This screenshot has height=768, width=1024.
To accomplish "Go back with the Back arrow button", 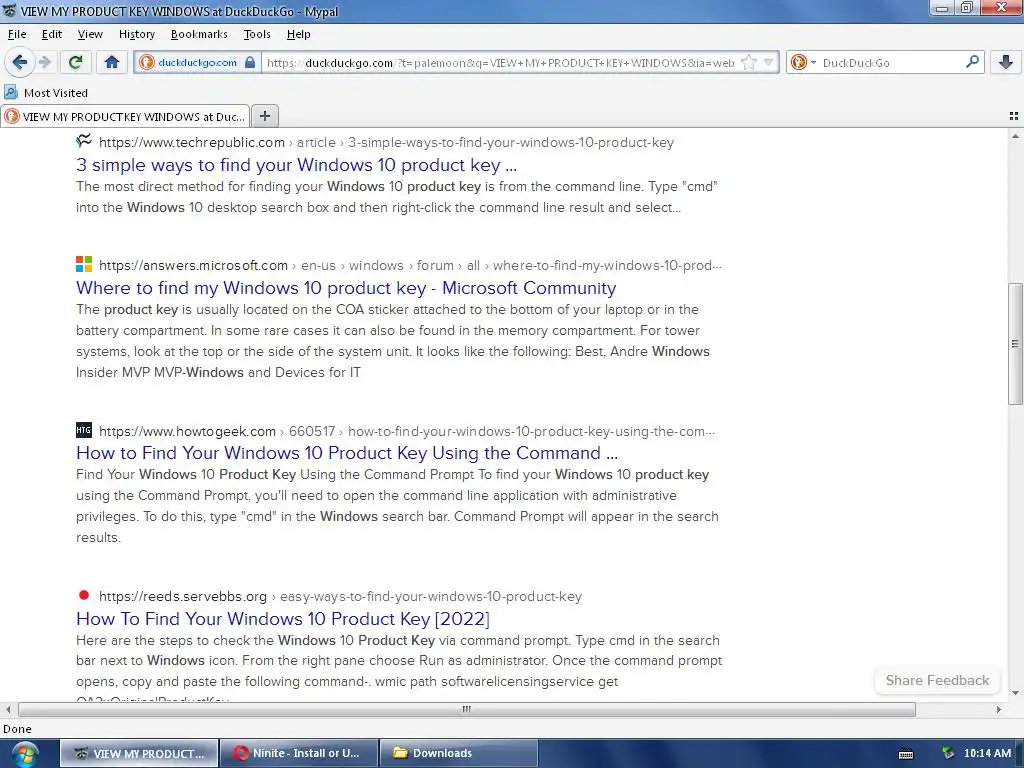I will [19, 62].
